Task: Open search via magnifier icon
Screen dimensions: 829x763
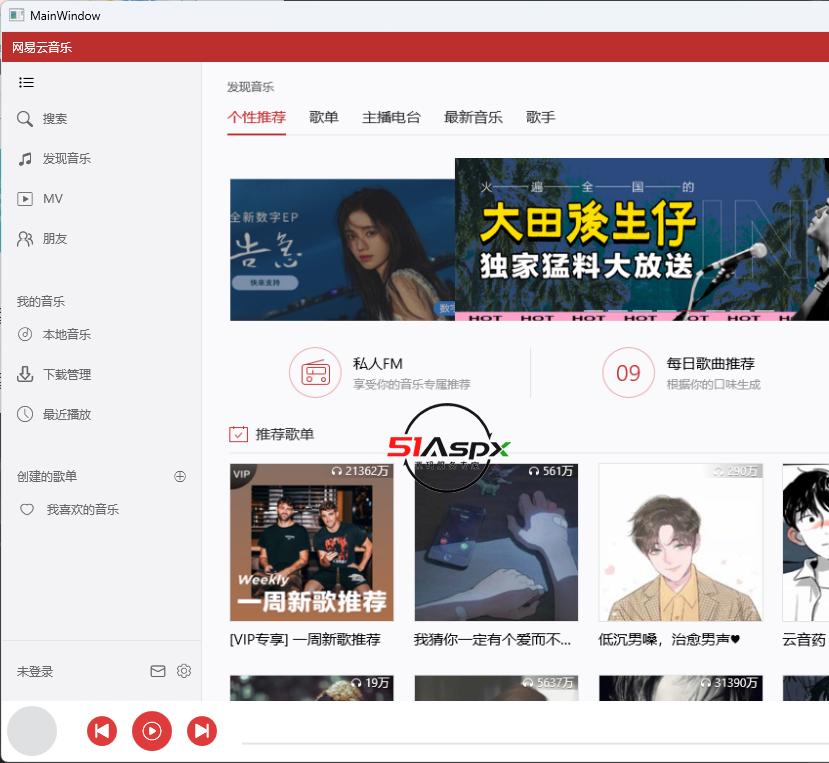Action: [x=24, y=118]
